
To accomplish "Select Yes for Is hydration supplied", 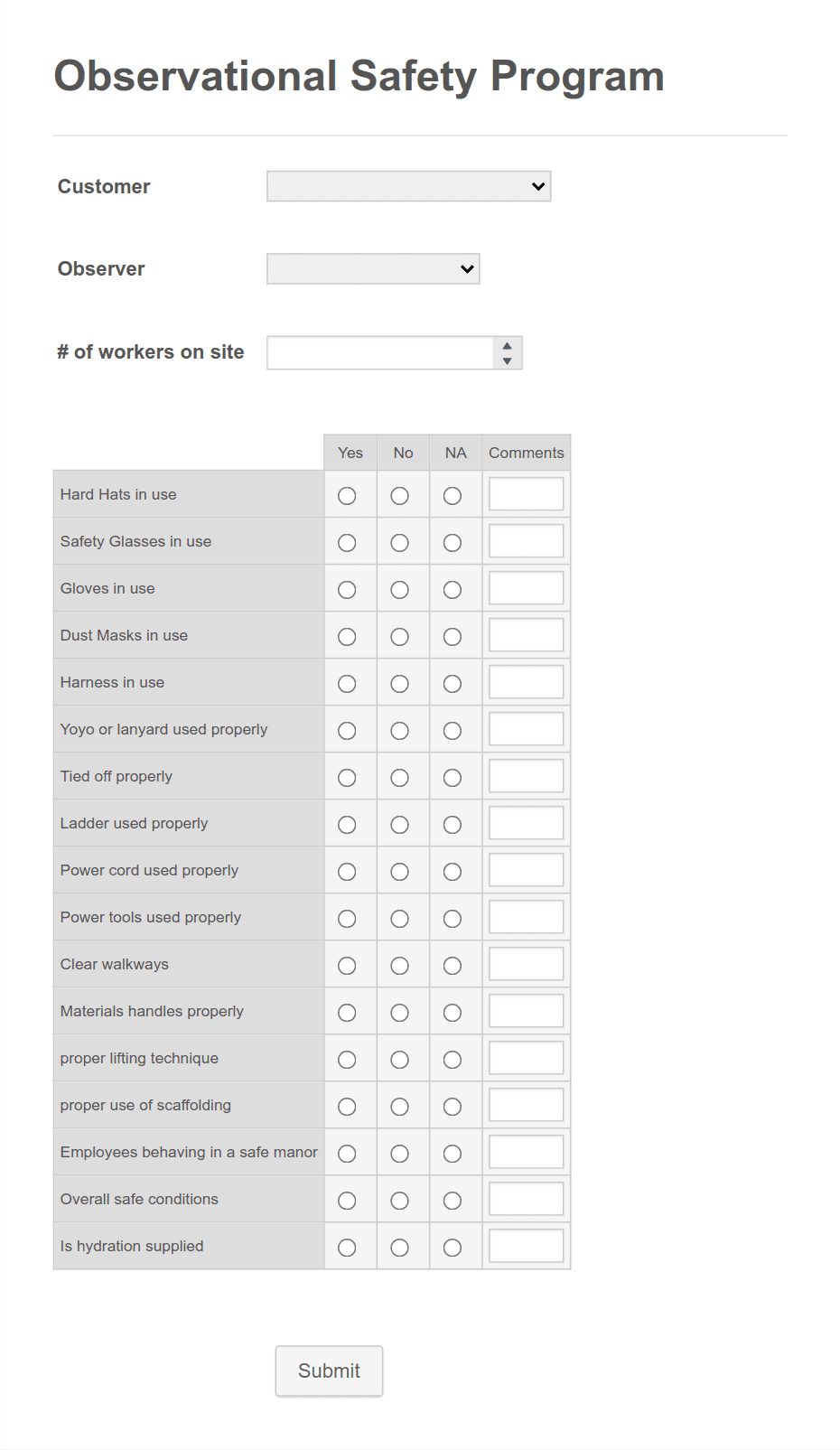I will click(x=347, y=1248).
